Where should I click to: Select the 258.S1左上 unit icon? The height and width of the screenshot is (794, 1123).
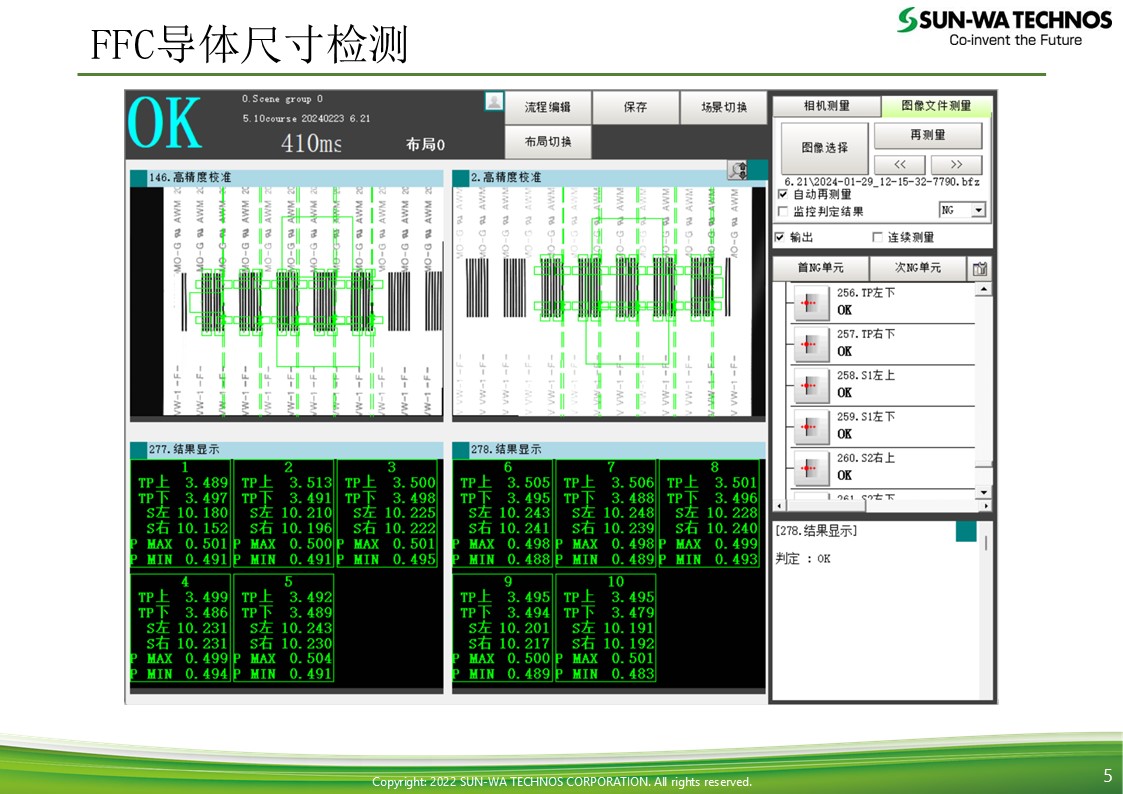pos(811,385)
